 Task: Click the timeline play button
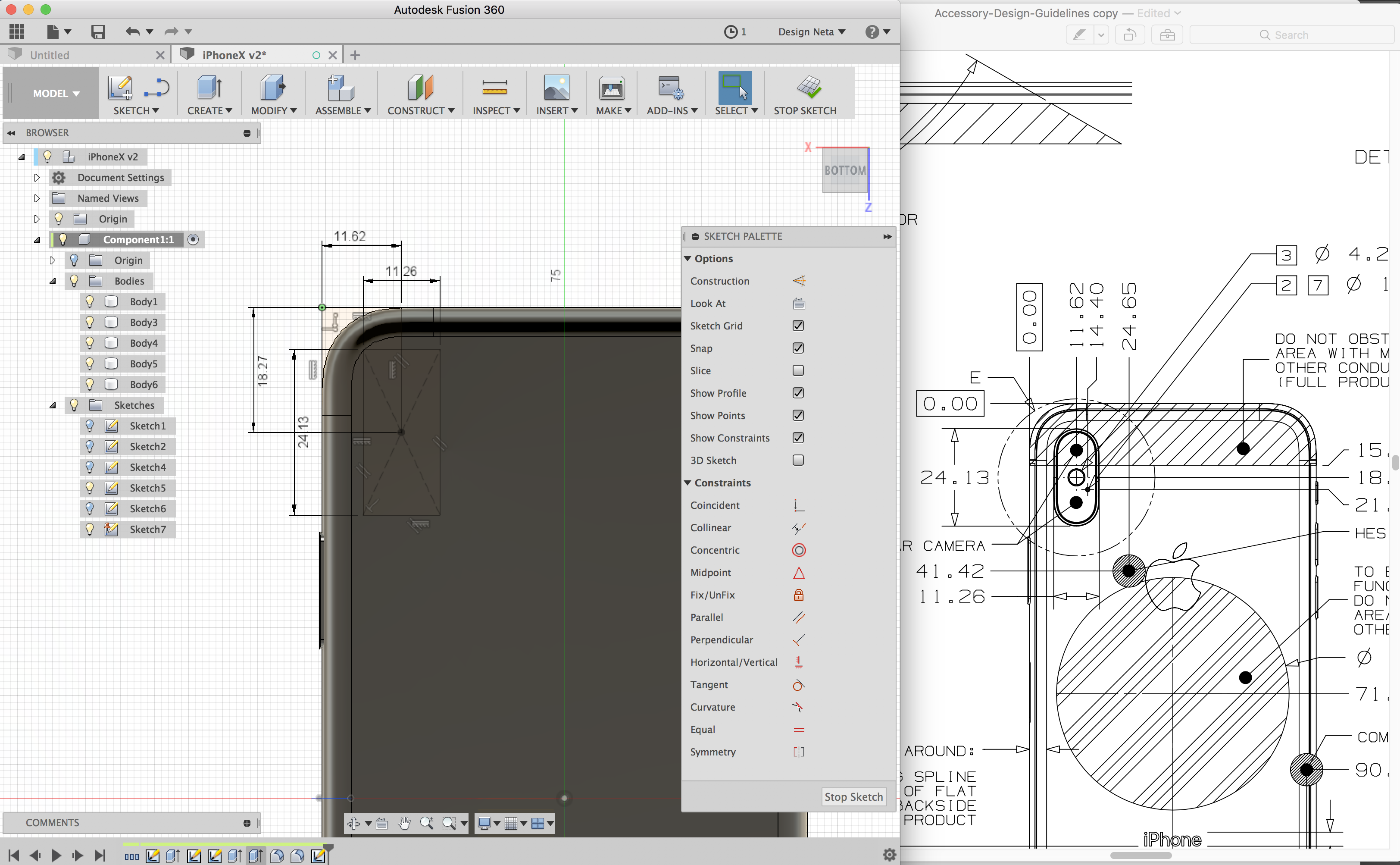(x=56, y=855)
